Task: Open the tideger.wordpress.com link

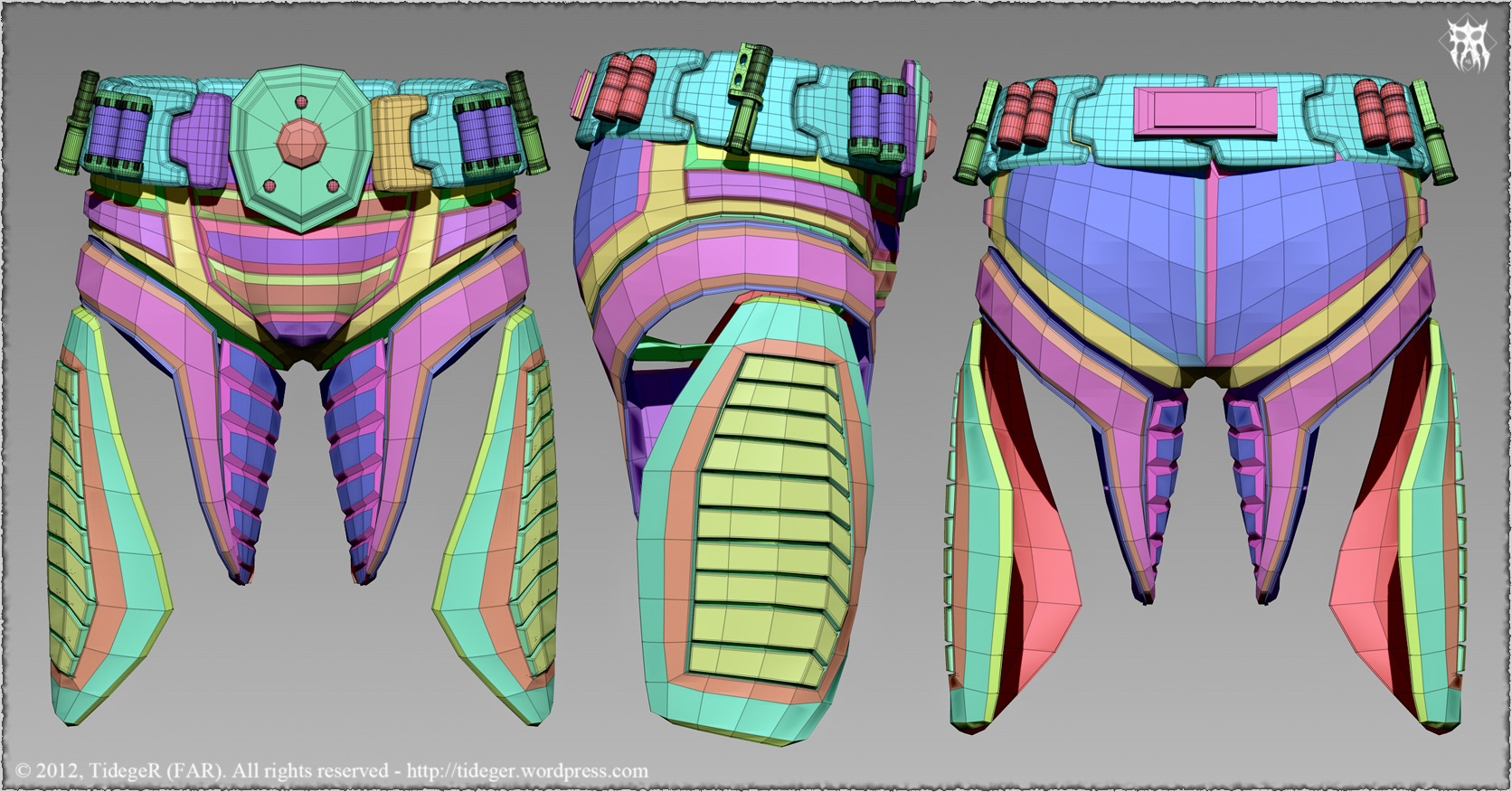Action: pyautogui.click(x=527, y=771)
